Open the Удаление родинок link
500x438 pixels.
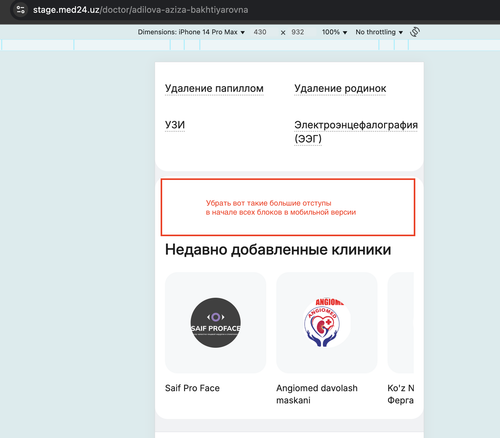[x=340, y=89]
